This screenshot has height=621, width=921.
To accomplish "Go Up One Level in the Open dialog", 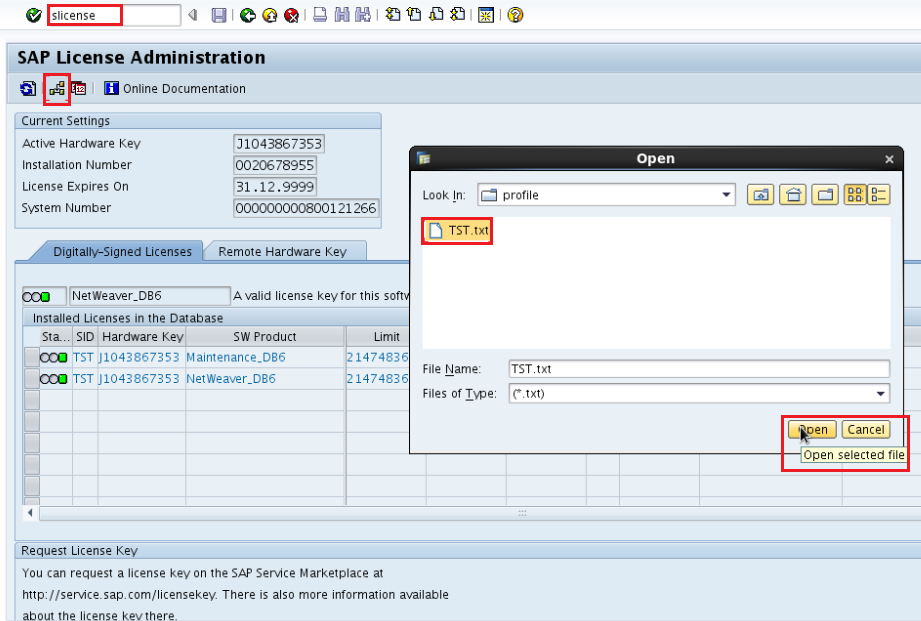I will 760,194.
